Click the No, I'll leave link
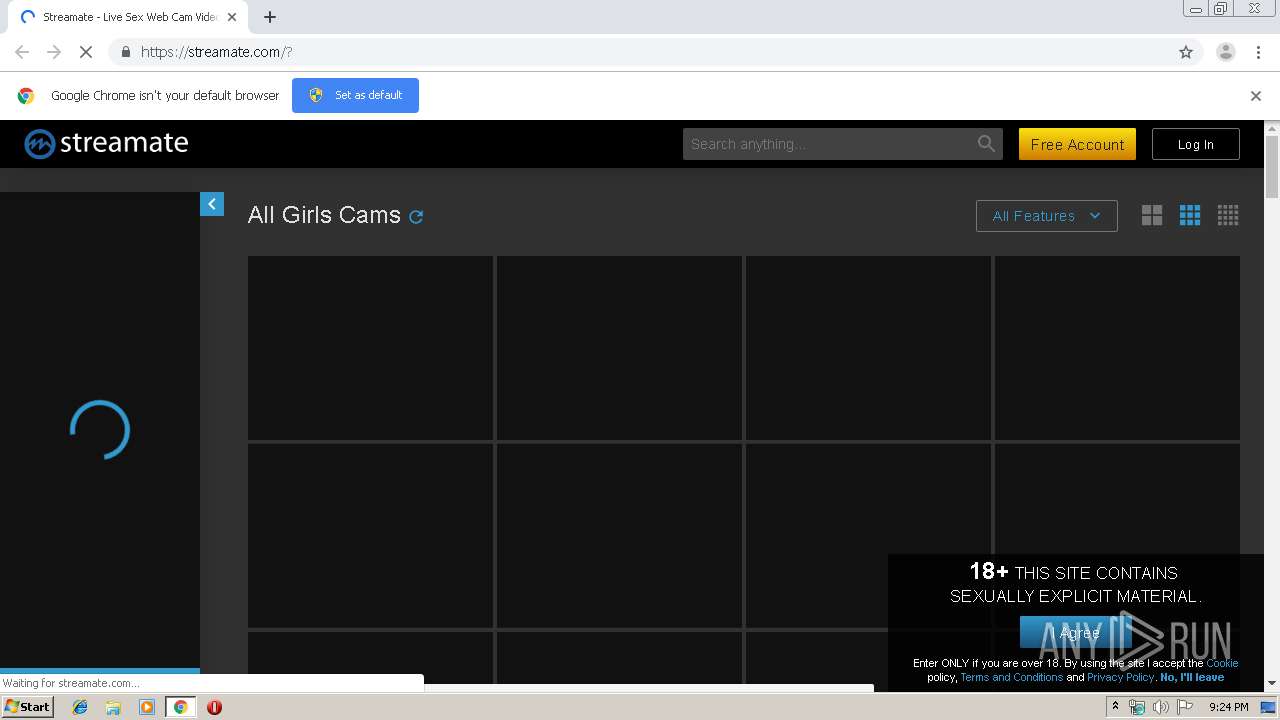 point(1192,677)
